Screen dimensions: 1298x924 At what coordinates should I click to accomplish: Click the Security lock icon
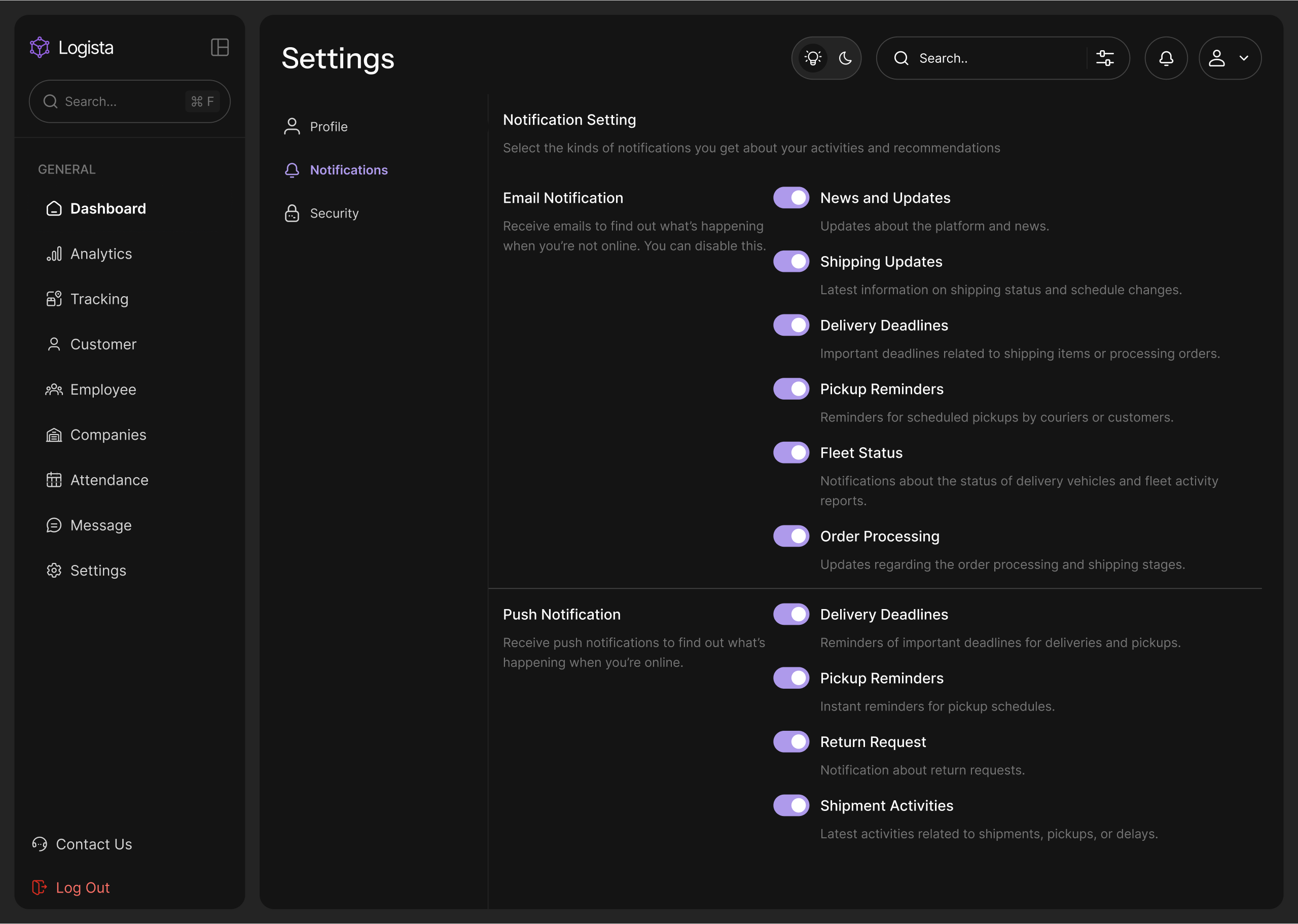click(x=292, y=214)
